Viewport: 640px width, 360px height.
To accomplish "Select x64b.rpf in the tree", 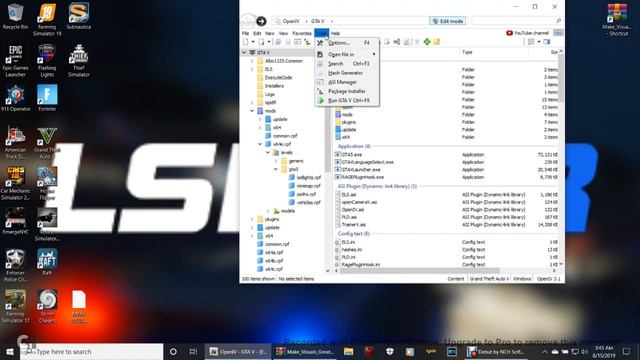I will (x=274, y=261).
